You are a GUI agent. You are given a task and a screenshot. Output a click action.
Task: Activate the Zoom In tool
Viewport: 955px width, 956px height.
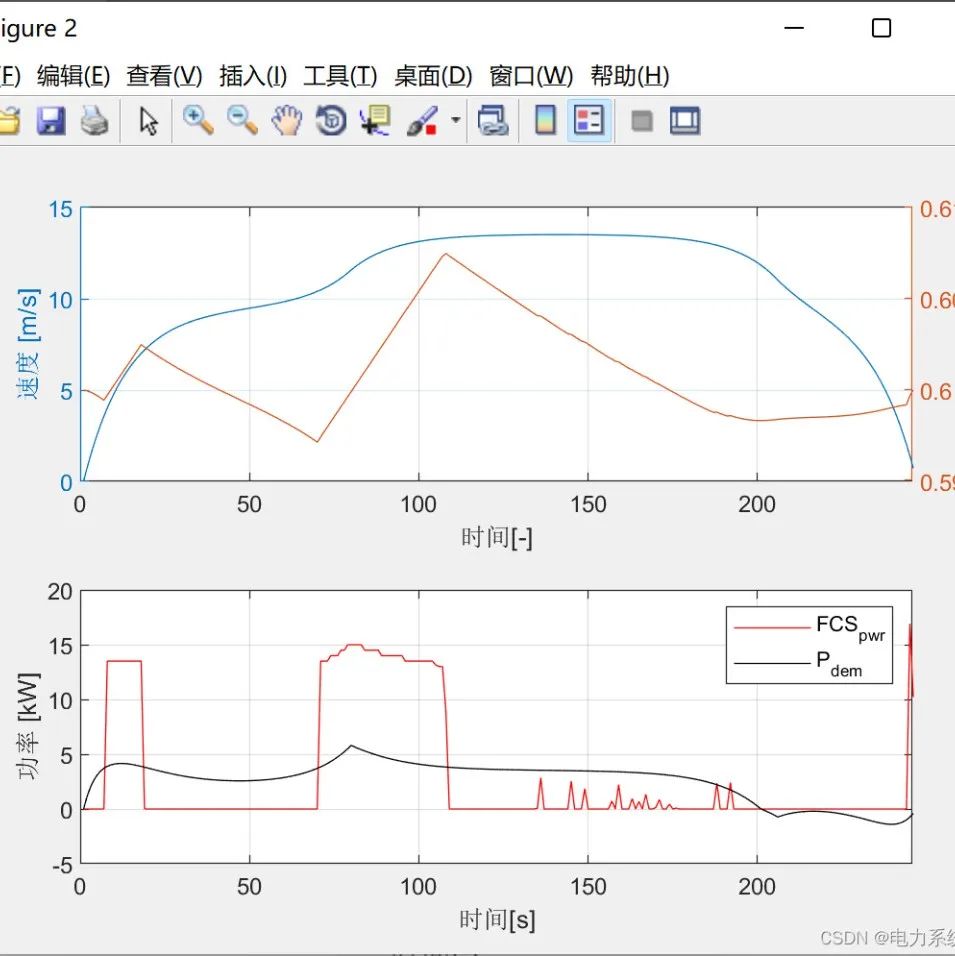pyautogui.click(x=198, y=120)
